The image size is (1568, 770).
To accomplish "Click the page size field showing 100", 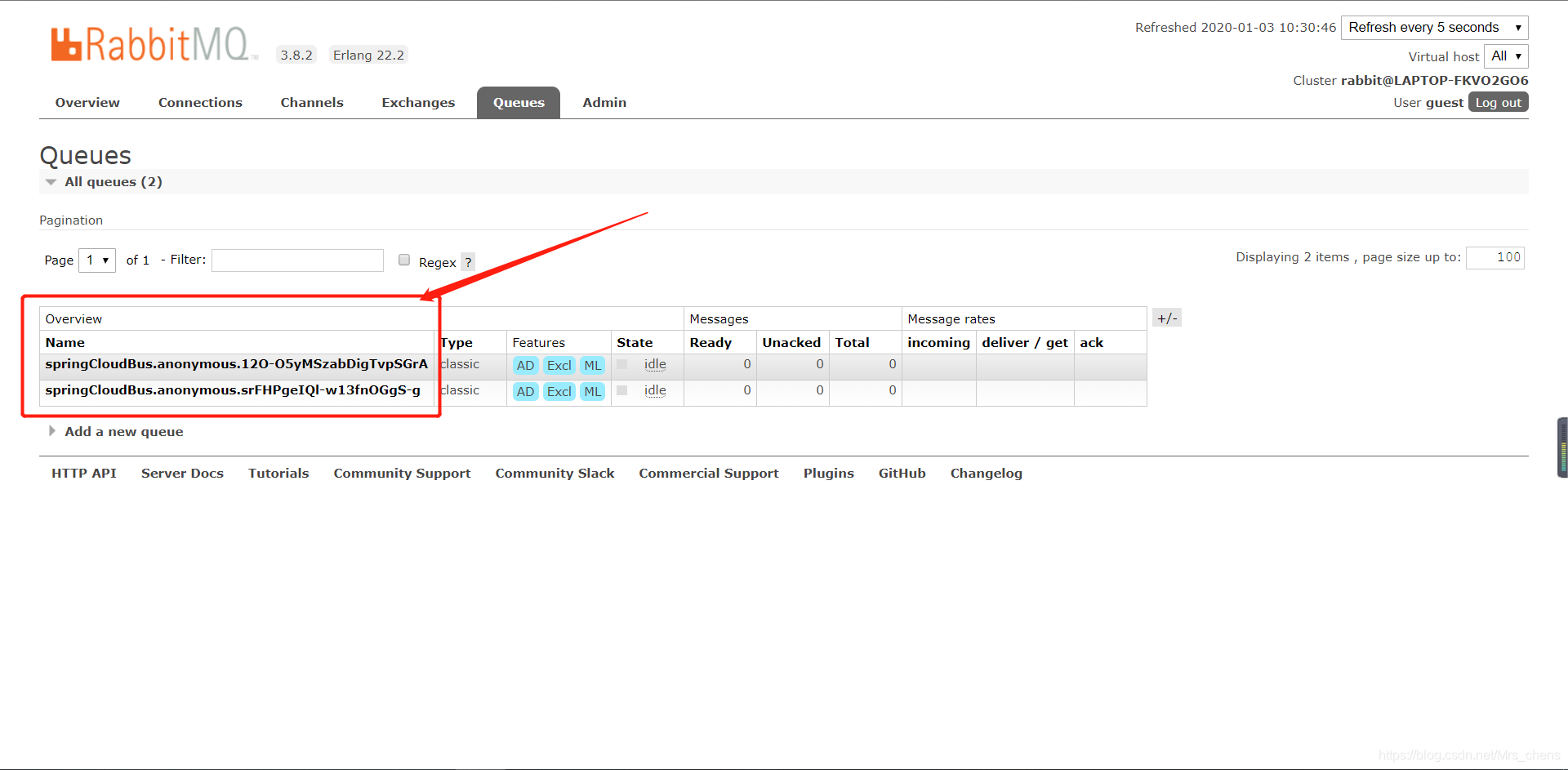I will (1495, 257).
